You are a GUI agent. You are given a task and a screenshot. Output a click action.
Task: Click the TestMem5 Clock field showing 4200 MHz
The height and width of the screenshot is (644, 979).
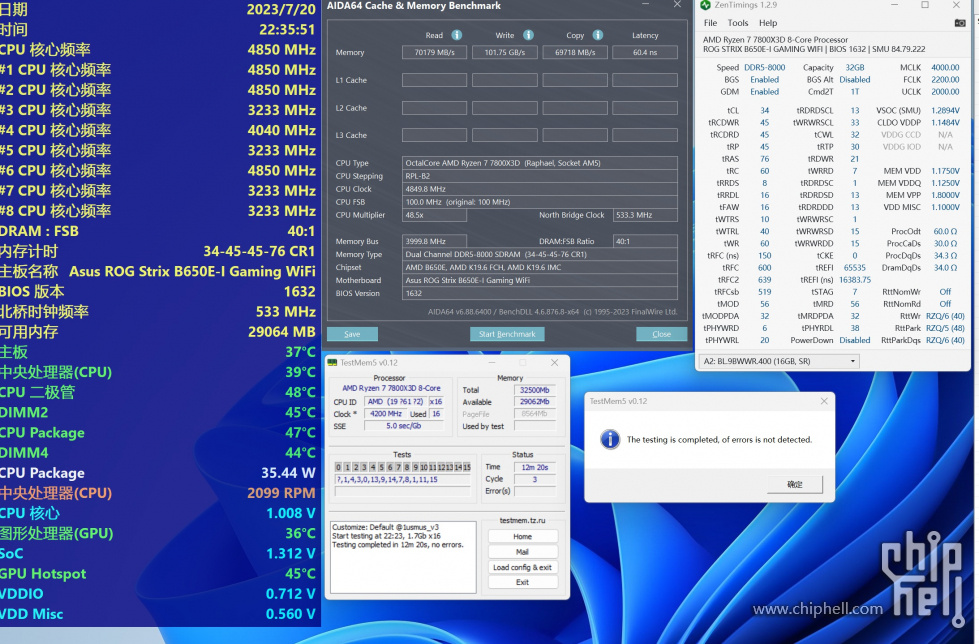tap(385, 414)
